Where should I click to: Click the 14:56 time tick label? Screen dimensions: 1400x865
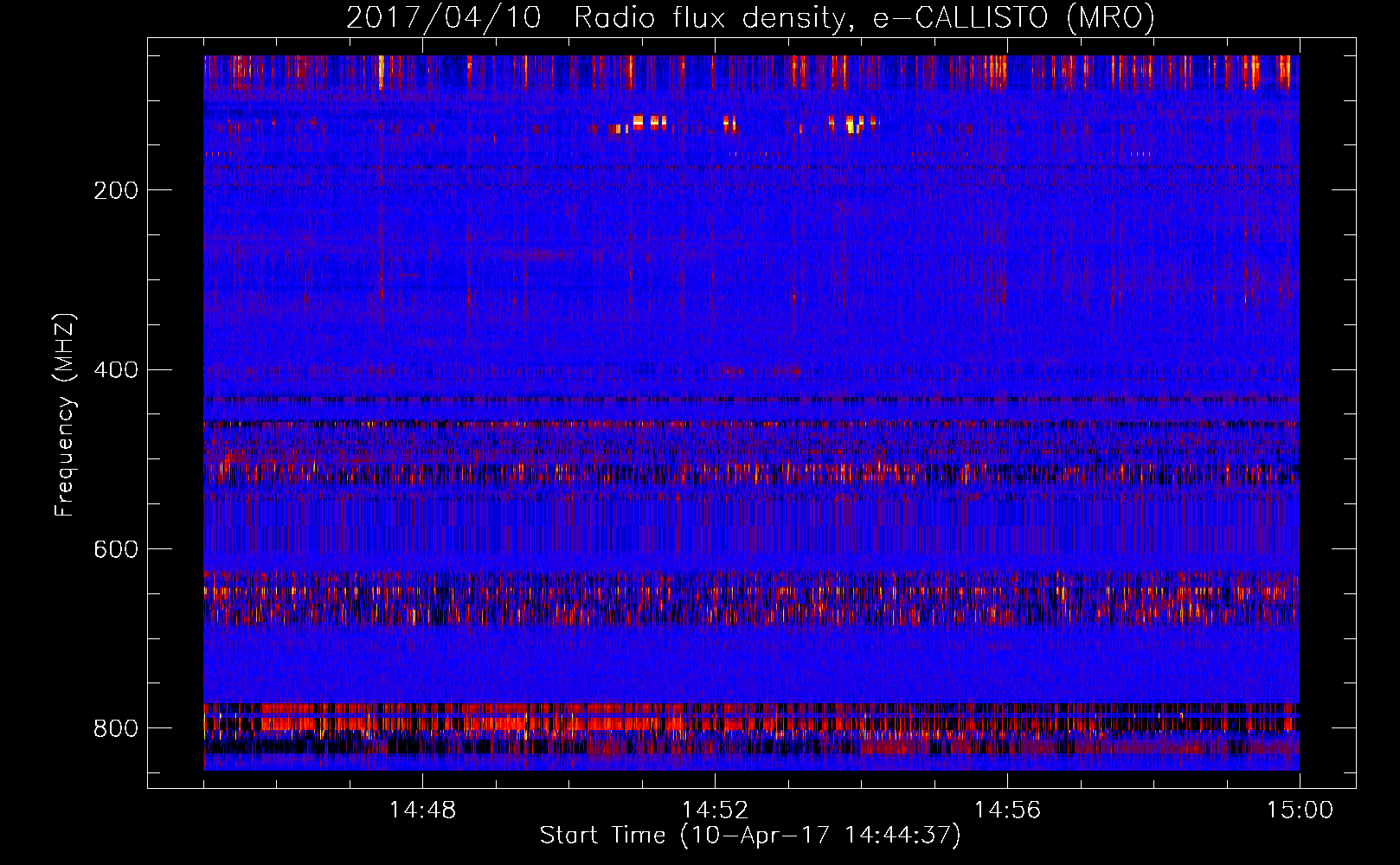(x=1007, y=811)
